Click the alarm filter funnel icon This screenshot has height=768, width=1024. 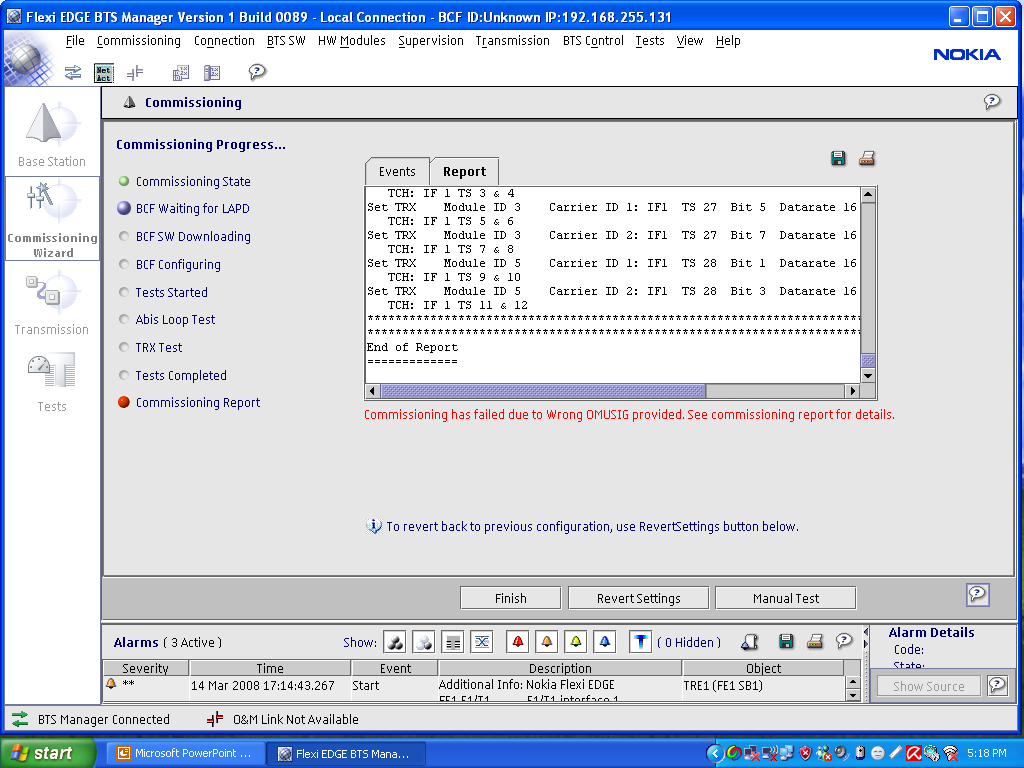tap(640, 642)
